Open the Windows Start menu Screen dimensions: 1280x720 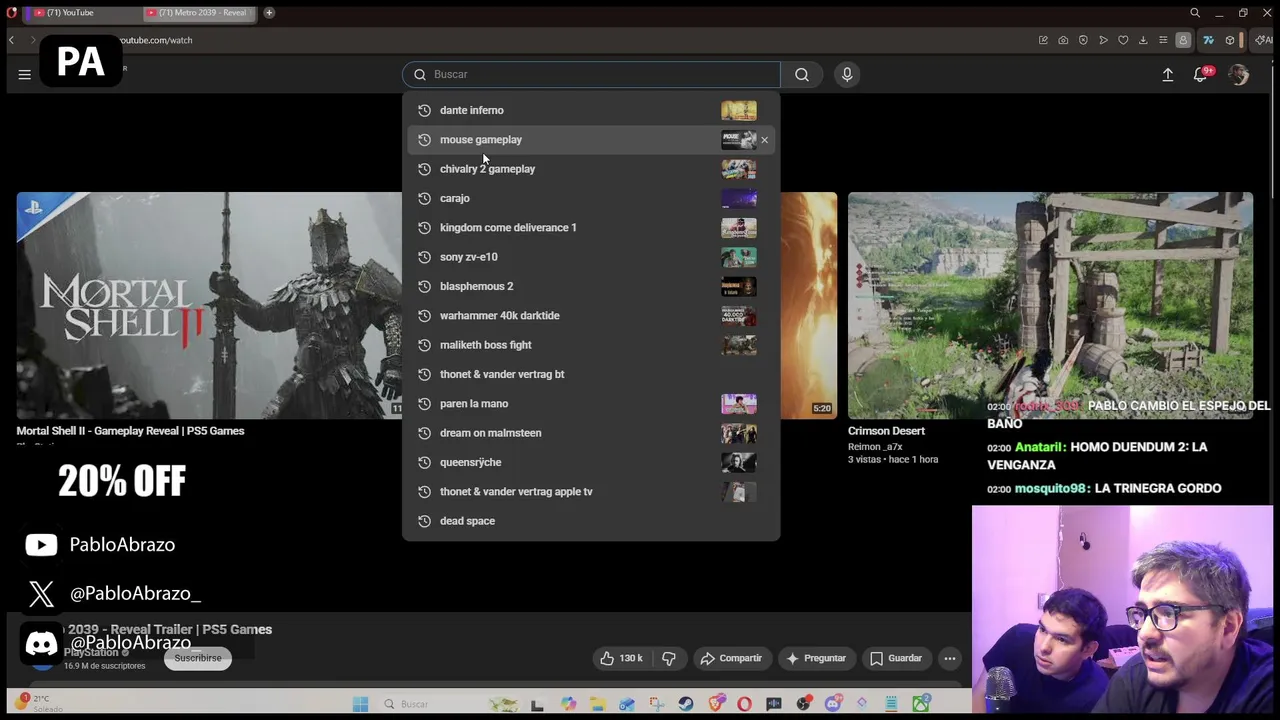[360, 704]
